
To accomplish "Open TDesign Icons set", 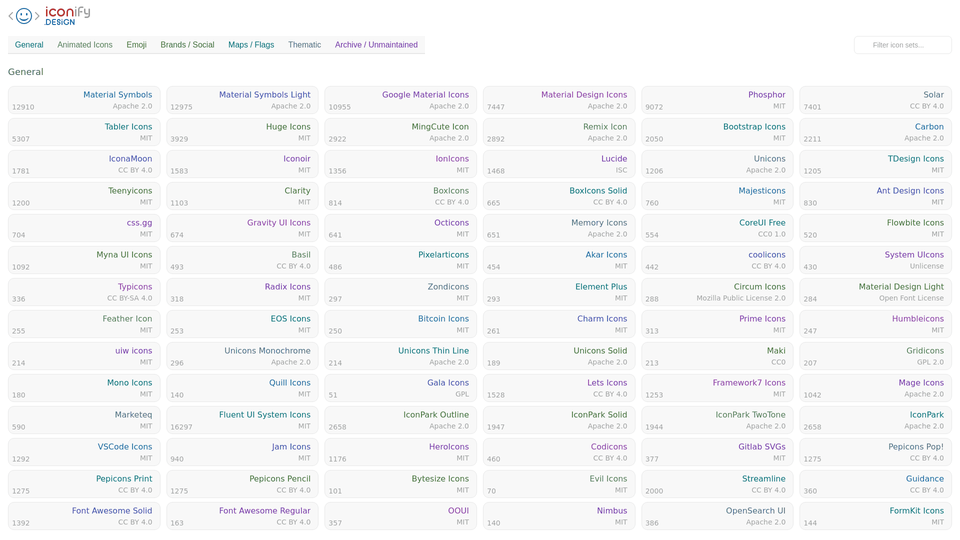I will tap(876, 164).
